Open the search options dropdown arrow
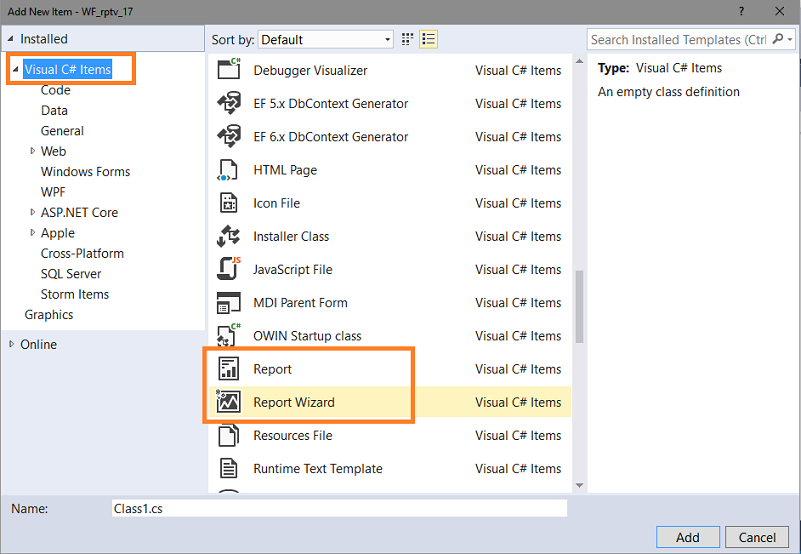The image size is (801, 554). pyautogui.click(x=790, y=39)
